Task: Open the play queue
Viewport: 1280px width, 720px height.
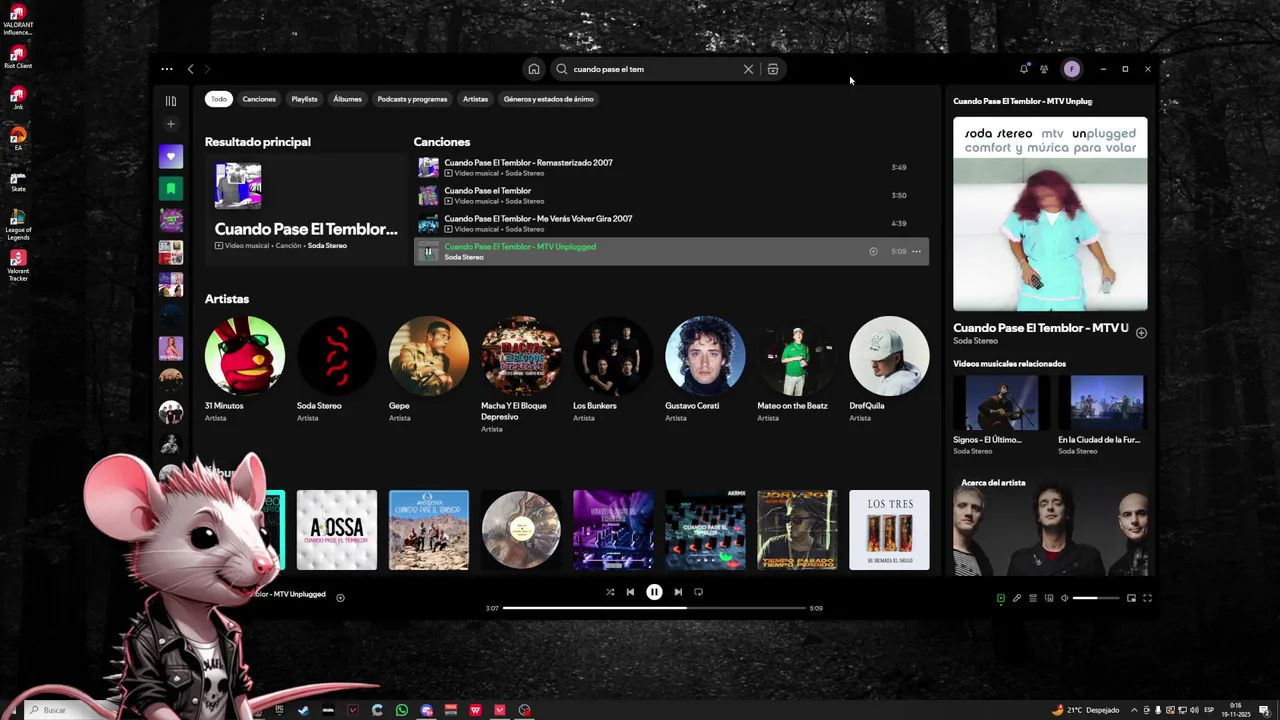Action: click(x=1033, y=598)
